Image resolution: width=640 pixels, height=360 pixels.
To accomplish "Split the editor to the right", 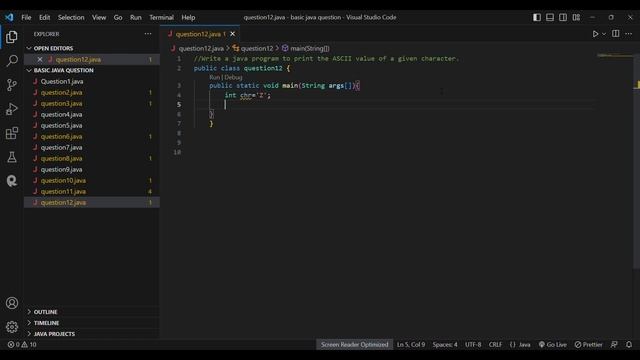I will (616, 33).
